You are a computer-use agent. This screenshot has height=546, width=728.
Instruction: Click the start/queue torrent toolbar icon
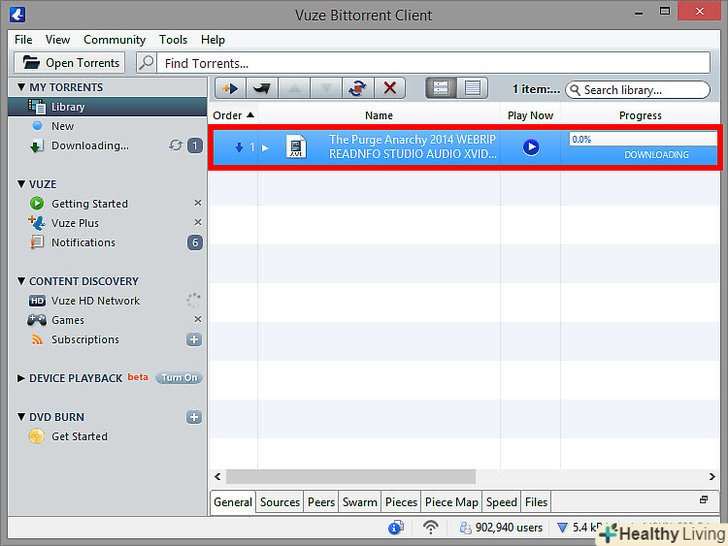(230, 88)
